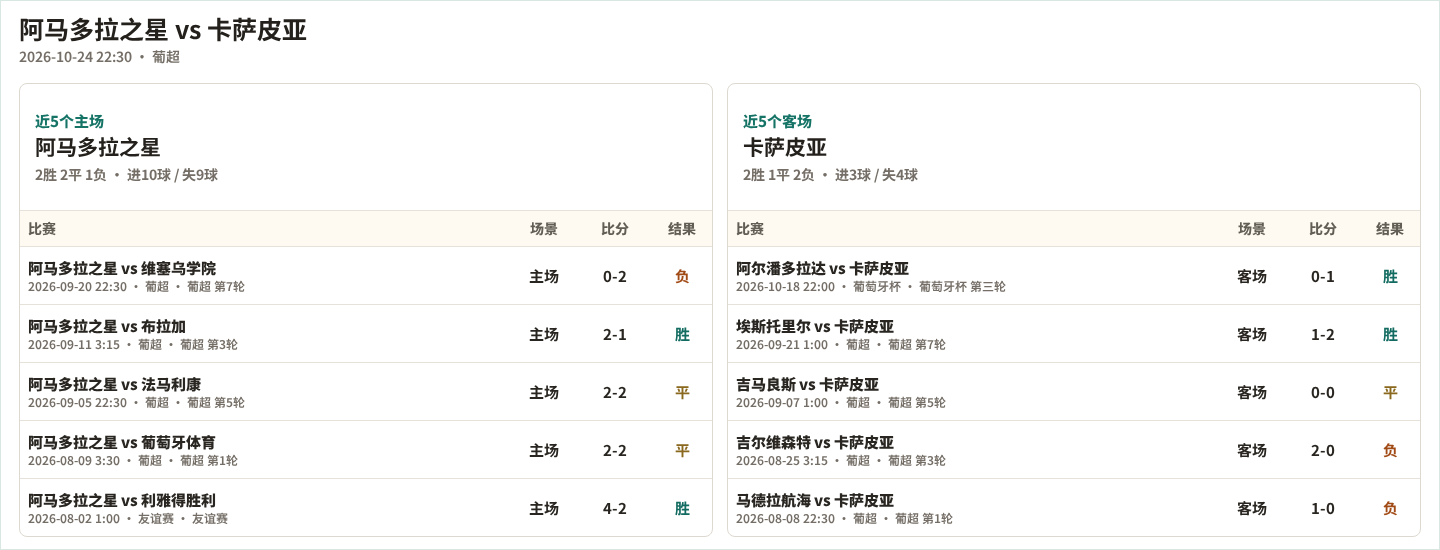Click score 4-2 in 利雅得胜利 row
The height and width of the screenshot is (550, 1440).
pos(615,508)
